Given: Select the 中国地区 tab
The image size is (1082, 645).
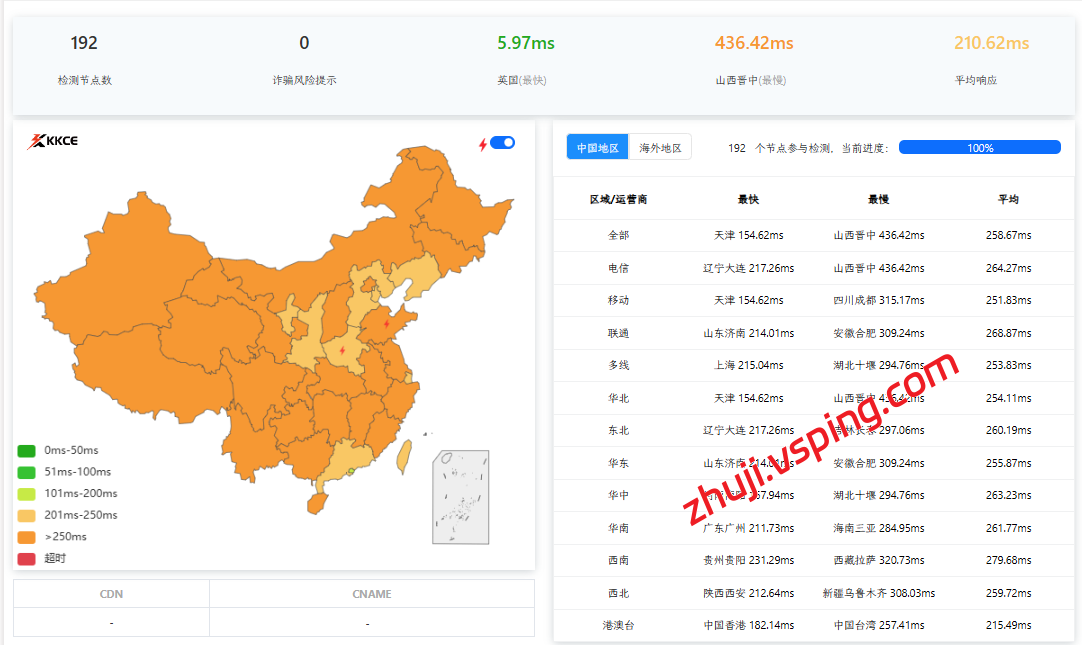Looking at the screenshot, I should [598, 148].
